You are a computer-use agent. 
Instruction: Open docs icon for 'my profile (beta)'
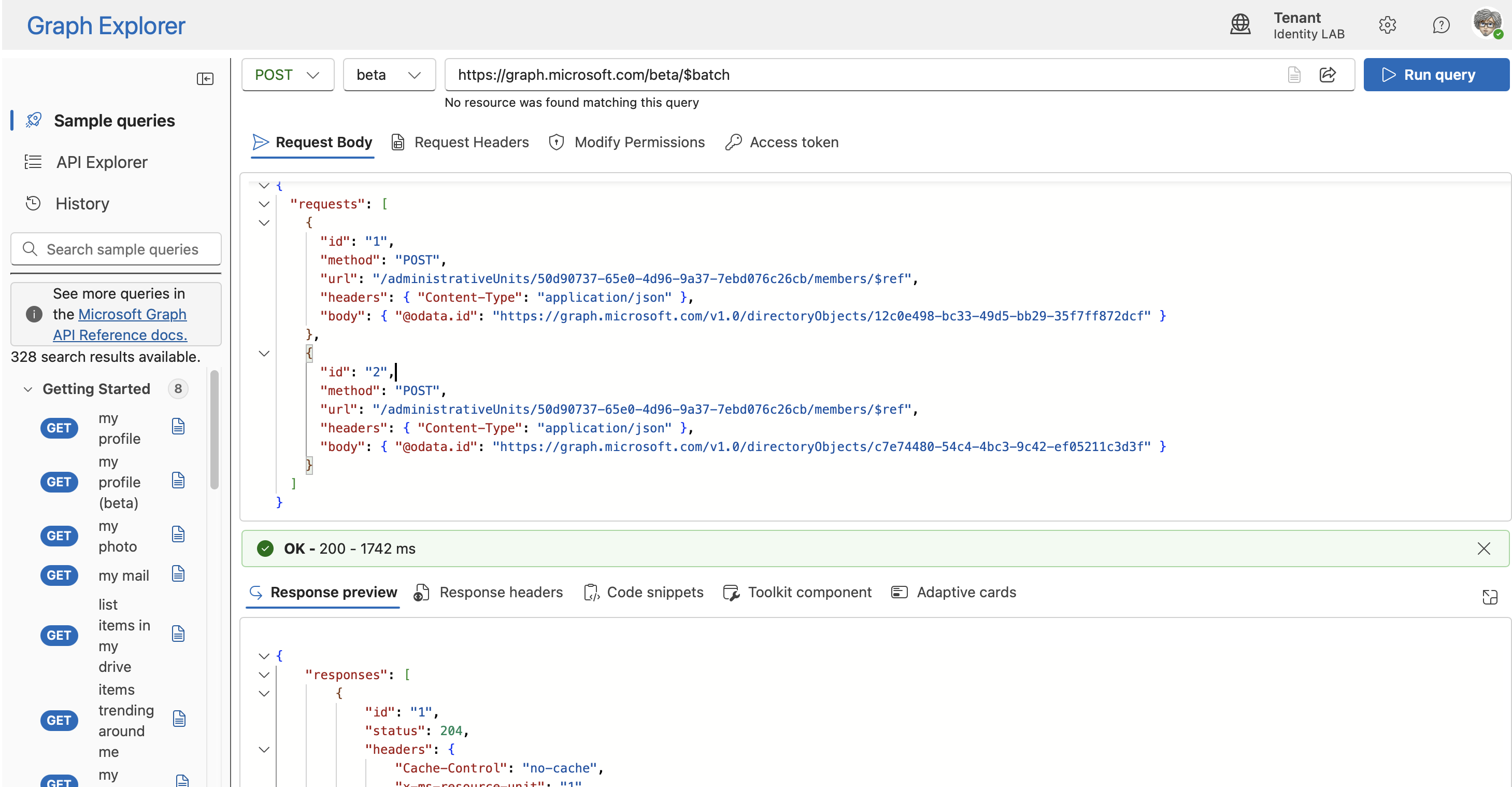click(x=178, y=481)
